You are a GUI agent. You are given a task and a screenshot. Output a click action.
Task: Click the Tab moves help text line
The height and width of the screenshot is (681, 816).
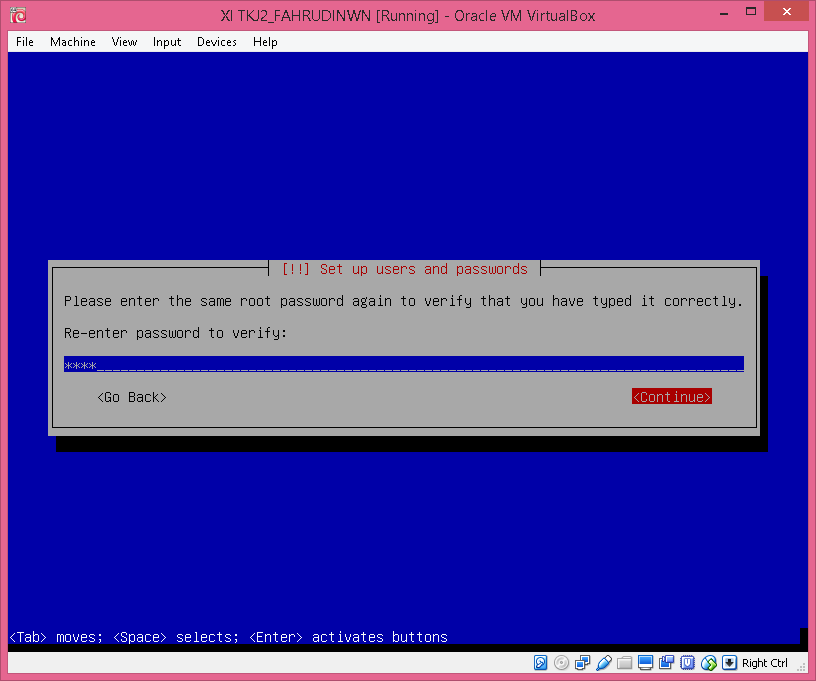tap(228, 637)
